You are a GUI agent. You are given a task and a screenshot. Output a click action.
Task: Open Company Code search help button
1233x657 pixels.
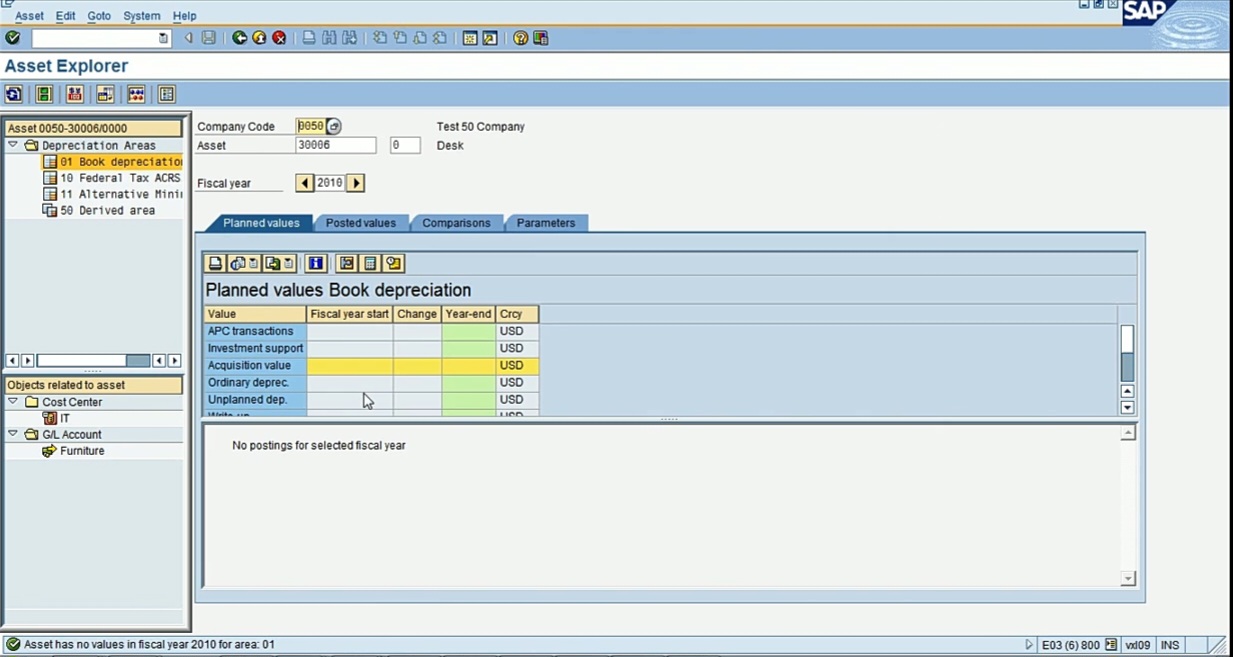click(x=334, y=127)
